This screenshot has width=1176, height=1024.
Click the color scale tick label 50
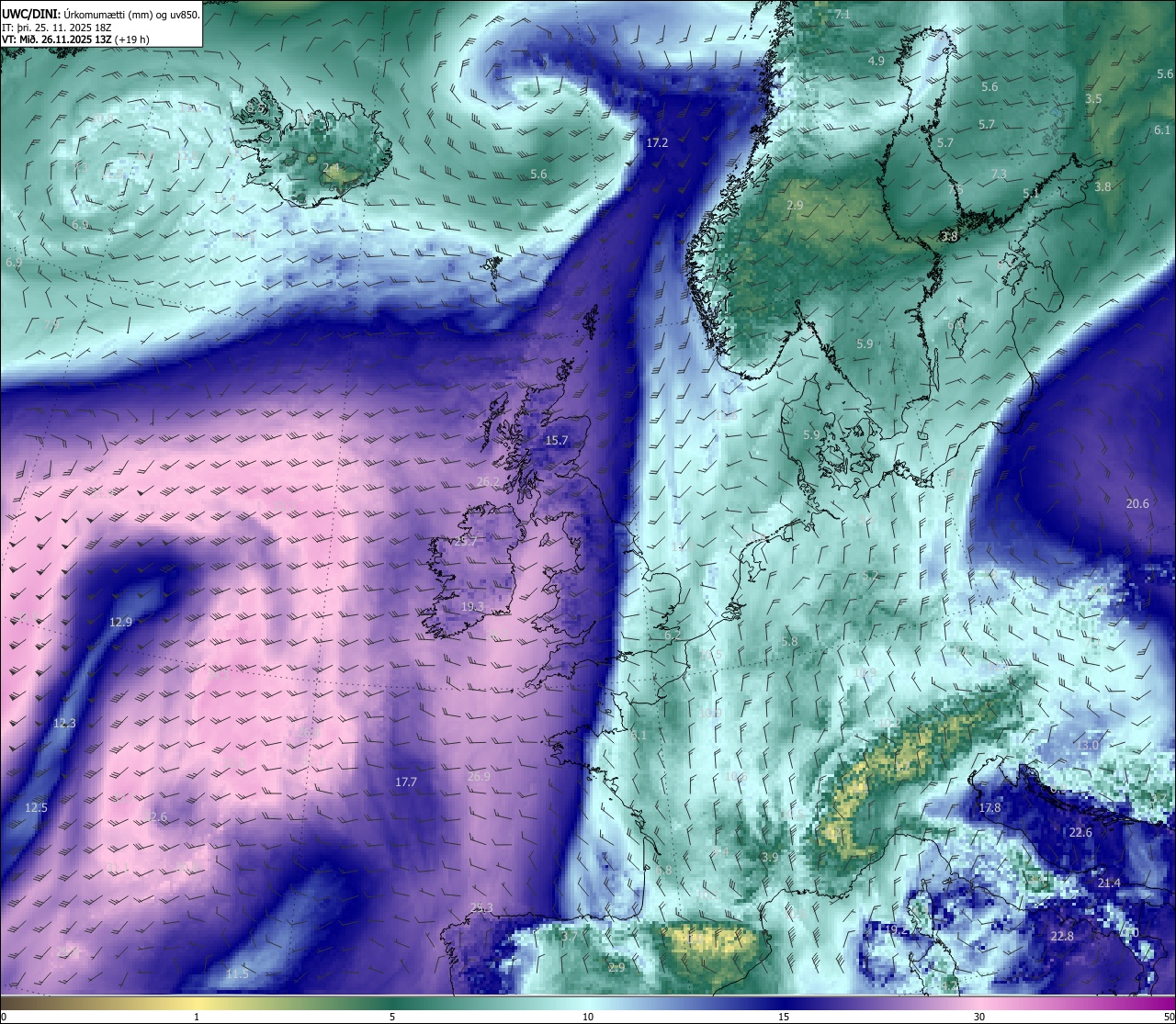click(1169, 1017)
